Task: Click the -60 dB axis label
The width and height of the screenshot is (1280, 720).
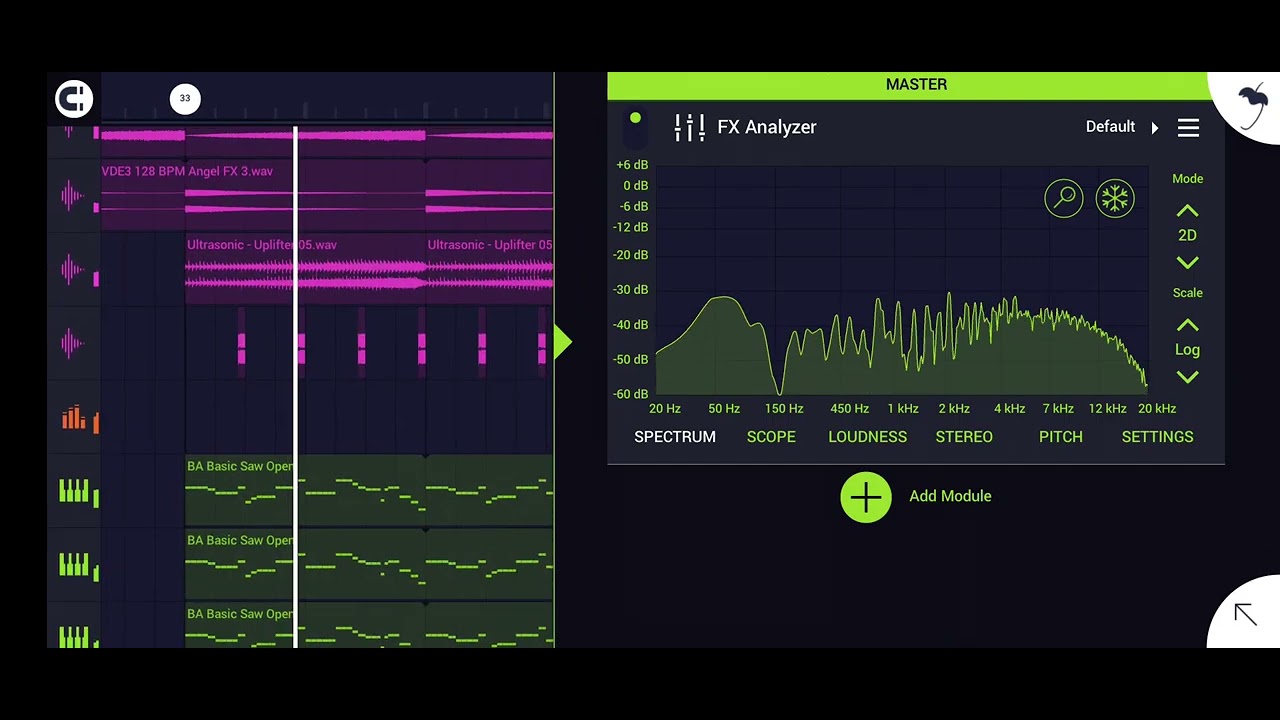Action: tap(630, 394)
